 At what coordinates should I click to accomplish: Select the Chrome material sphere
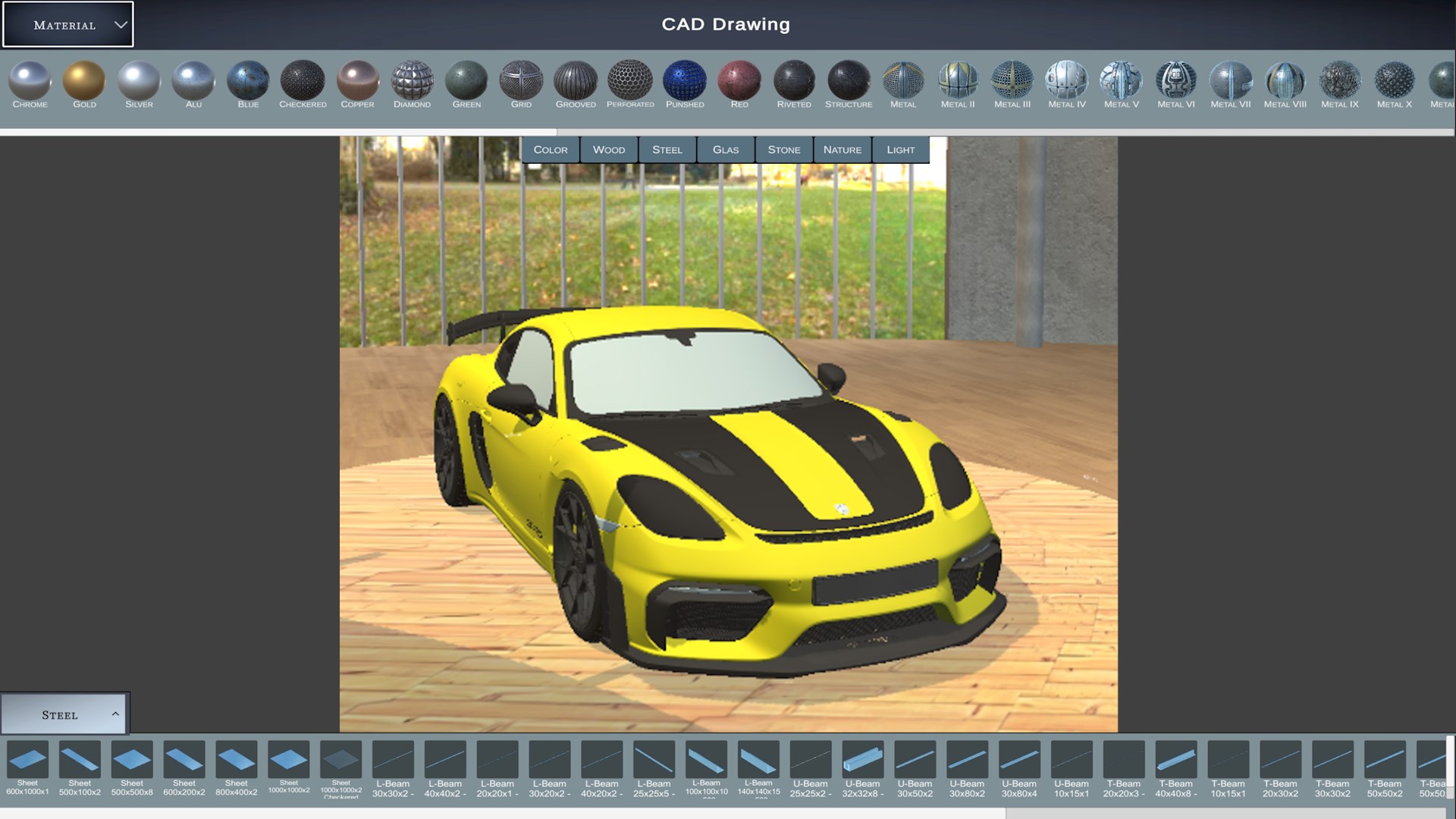30,80
